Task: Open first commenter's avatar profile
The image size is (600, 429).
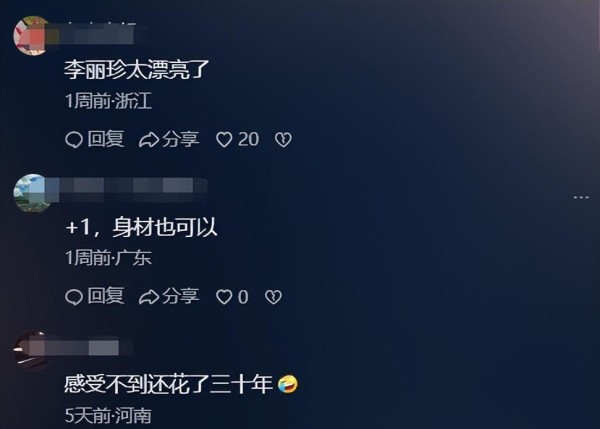Action: 31,36
